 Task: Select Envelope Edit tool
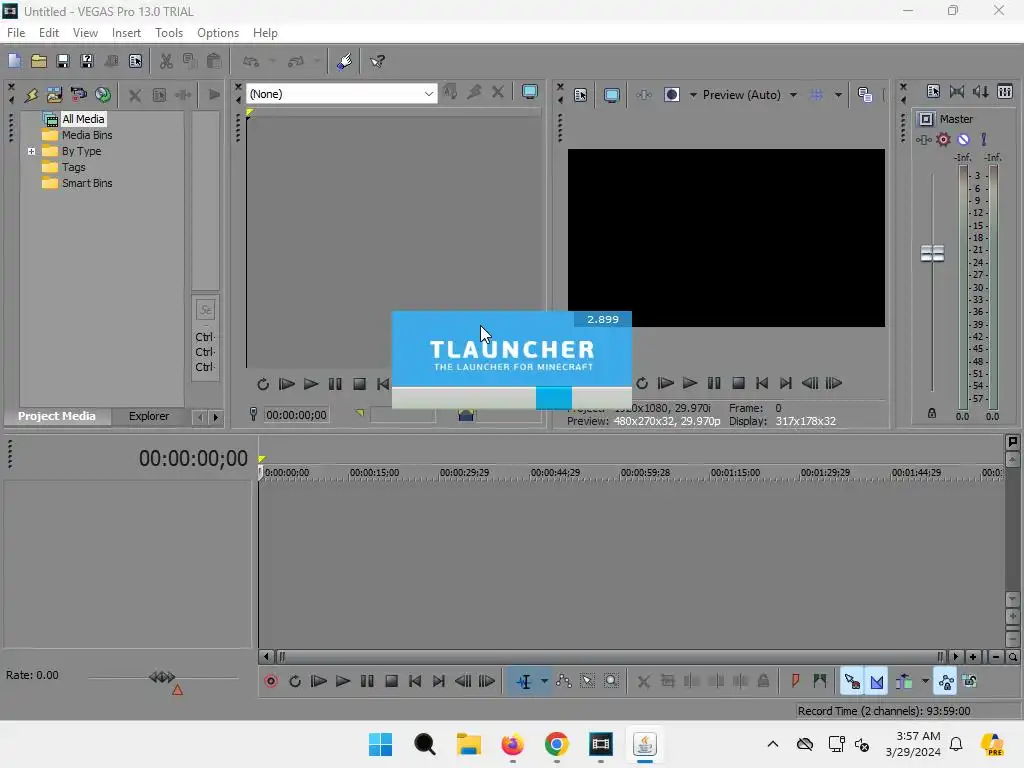click(564, 681)
